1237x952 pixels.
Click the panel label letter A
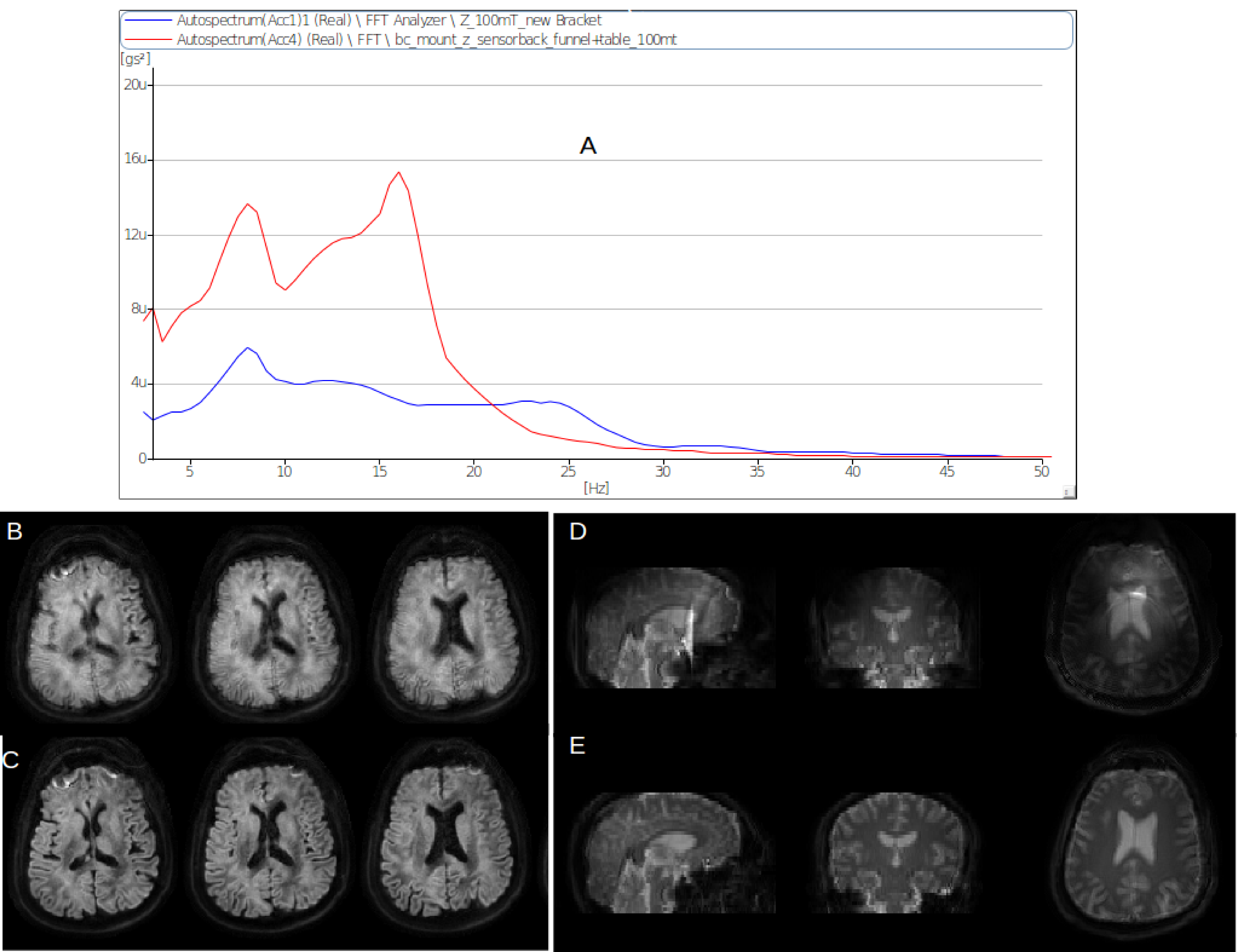pyautogui.click(x=588, y=146)
